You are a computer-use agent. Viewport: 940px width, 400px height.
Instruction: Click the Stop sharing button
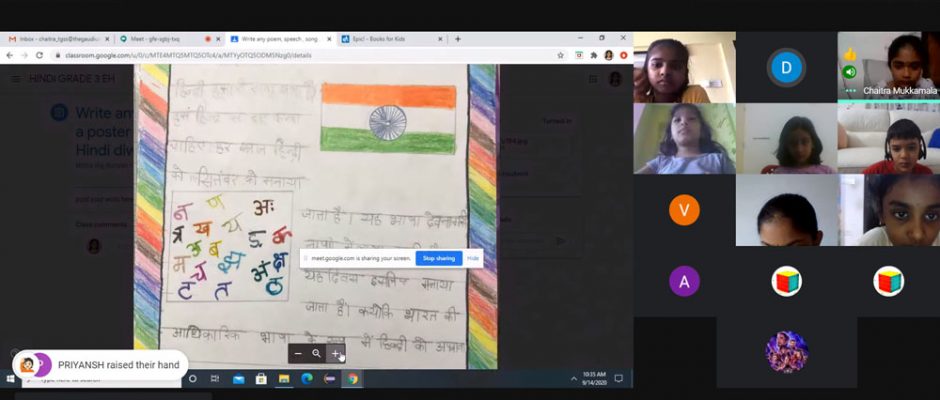point(438,258)
